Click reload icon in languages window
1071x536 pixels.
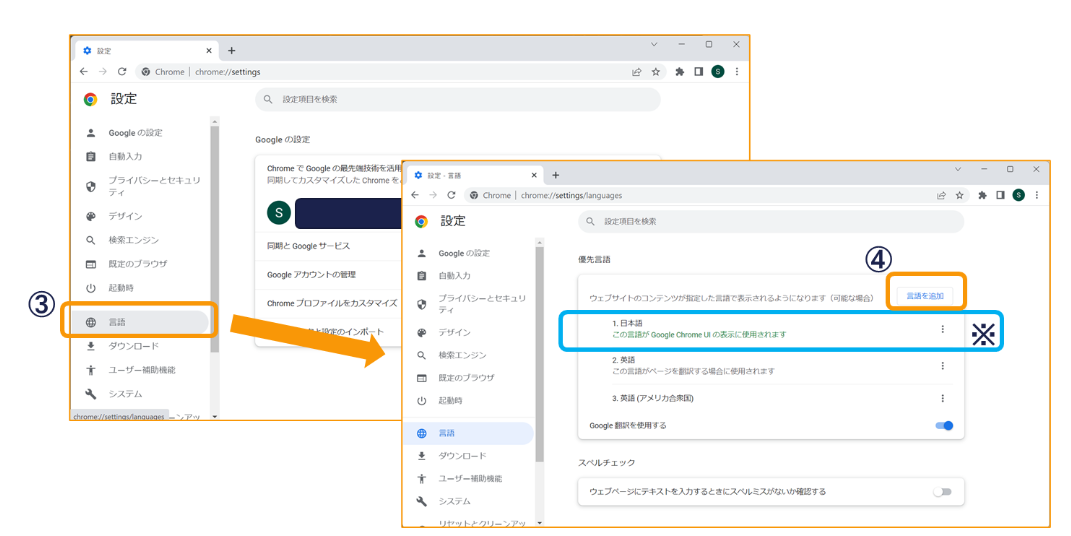click(x=451, y=195)
